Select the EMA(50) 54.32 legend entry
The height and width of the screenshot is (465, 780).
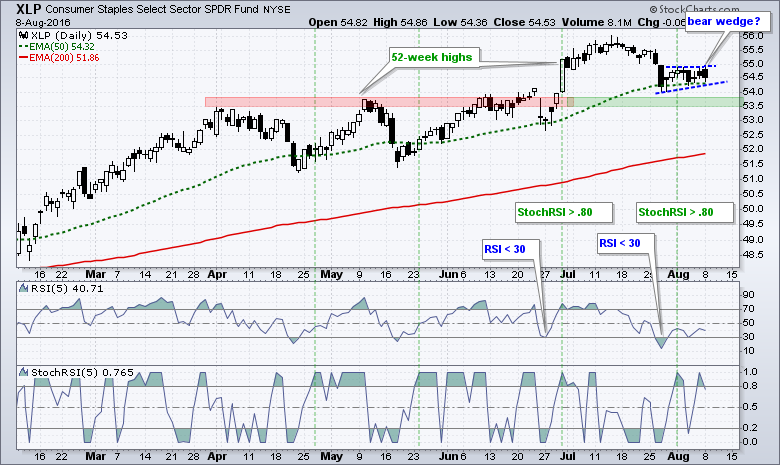pyautogui.click(x=56, y=46)
